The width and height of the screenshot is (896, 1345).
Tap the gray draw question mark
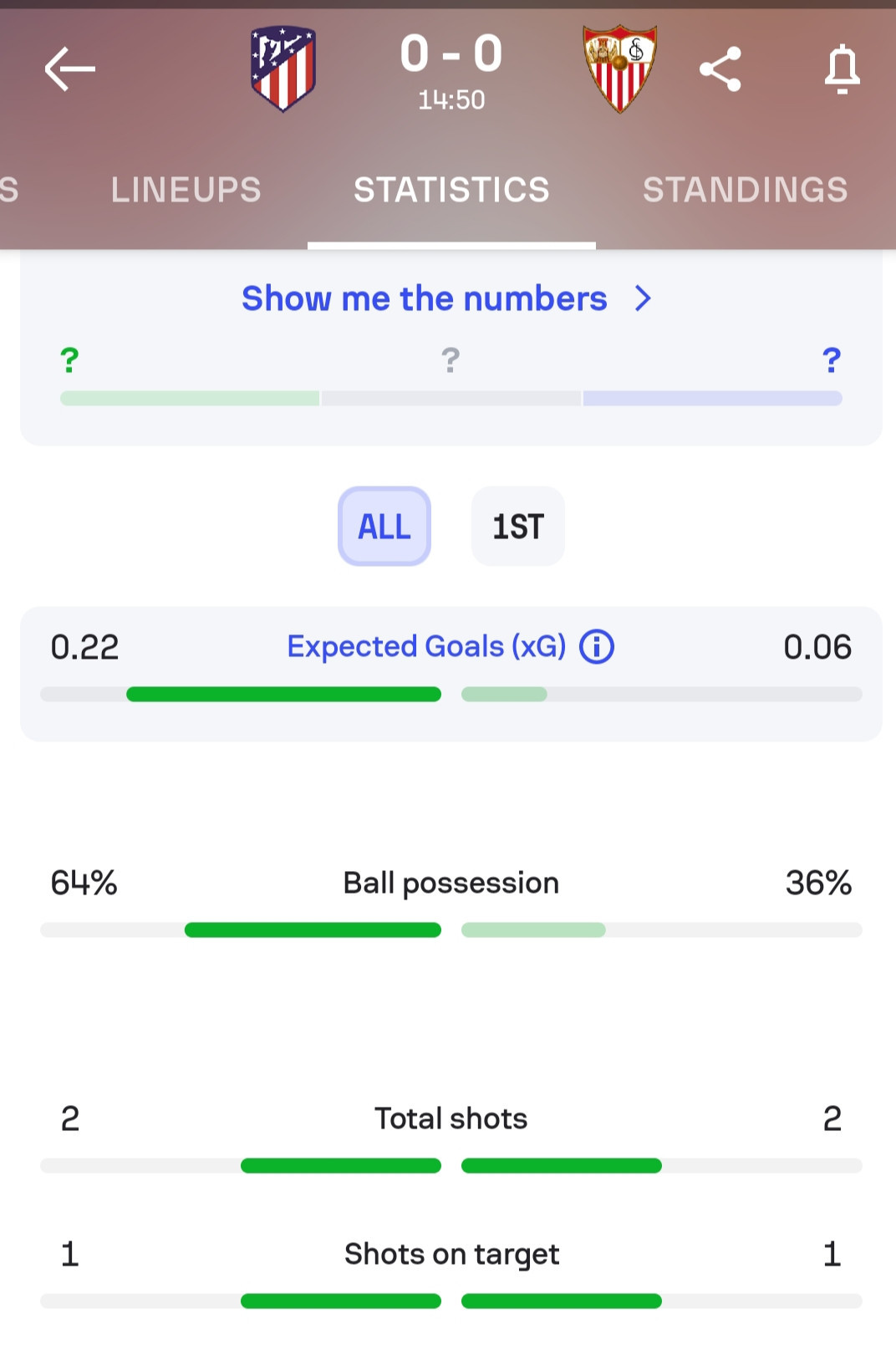(x=451, y=360)
